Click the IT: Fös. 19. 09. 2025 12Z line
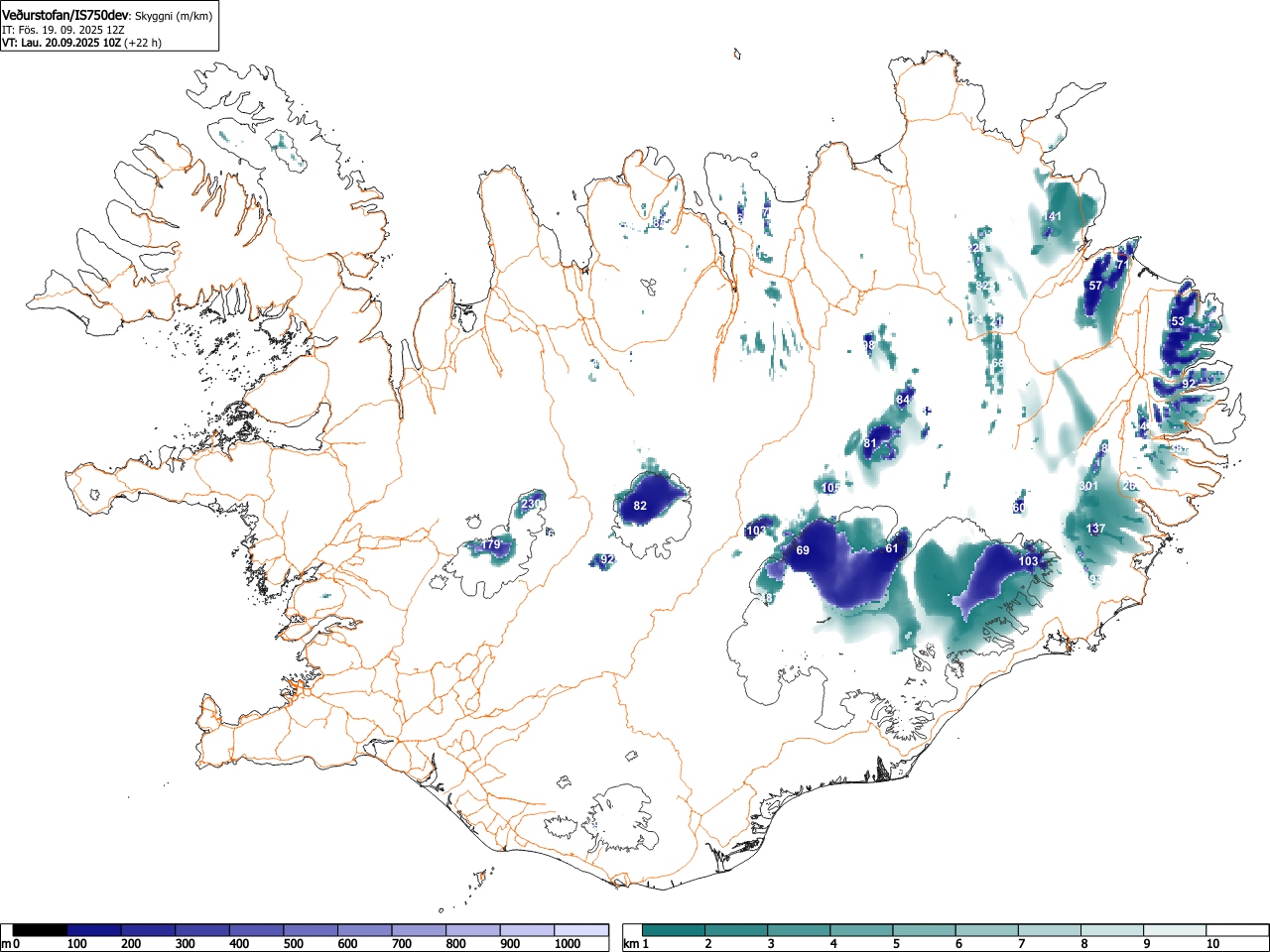Image resolution: width=1270 pixels, height=952 pixels. coord(63,30)
